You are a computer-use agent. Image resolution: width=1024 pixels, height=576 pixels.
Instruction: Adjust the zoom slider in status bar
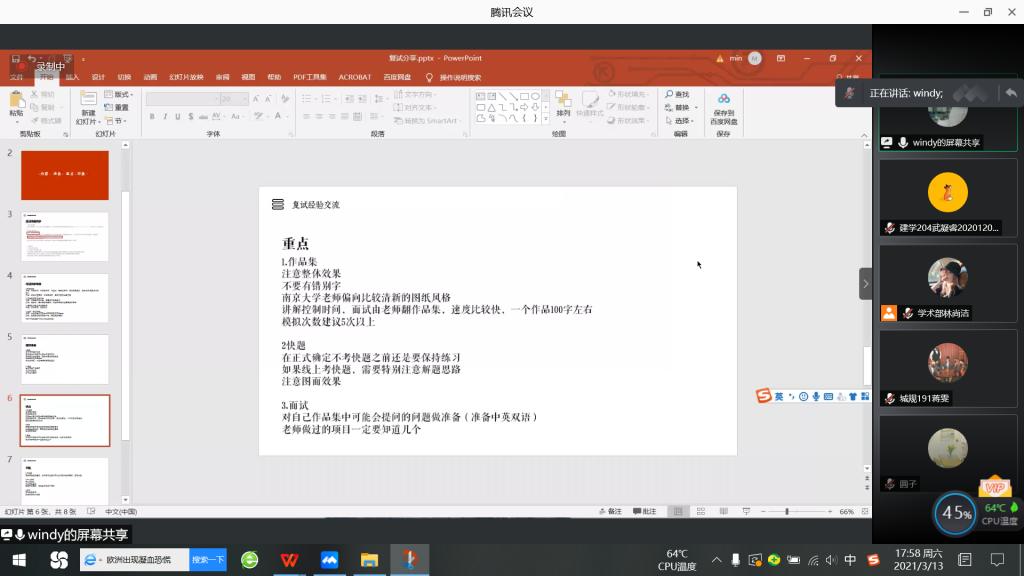click(787, 511)
